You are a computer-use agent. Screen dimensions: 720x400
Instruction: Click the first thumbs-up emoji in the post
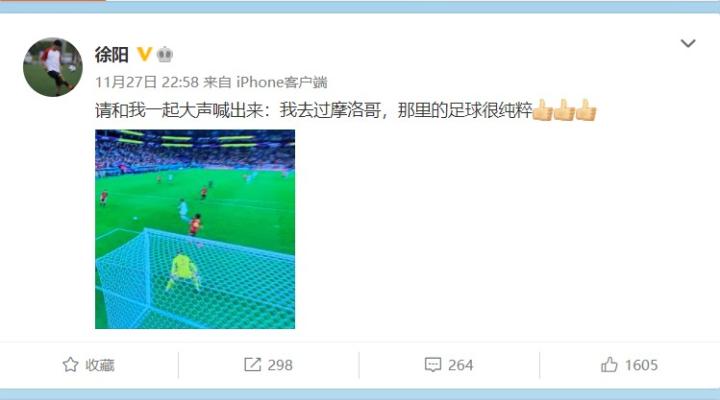pyautogui.click(x=542, y=110)
